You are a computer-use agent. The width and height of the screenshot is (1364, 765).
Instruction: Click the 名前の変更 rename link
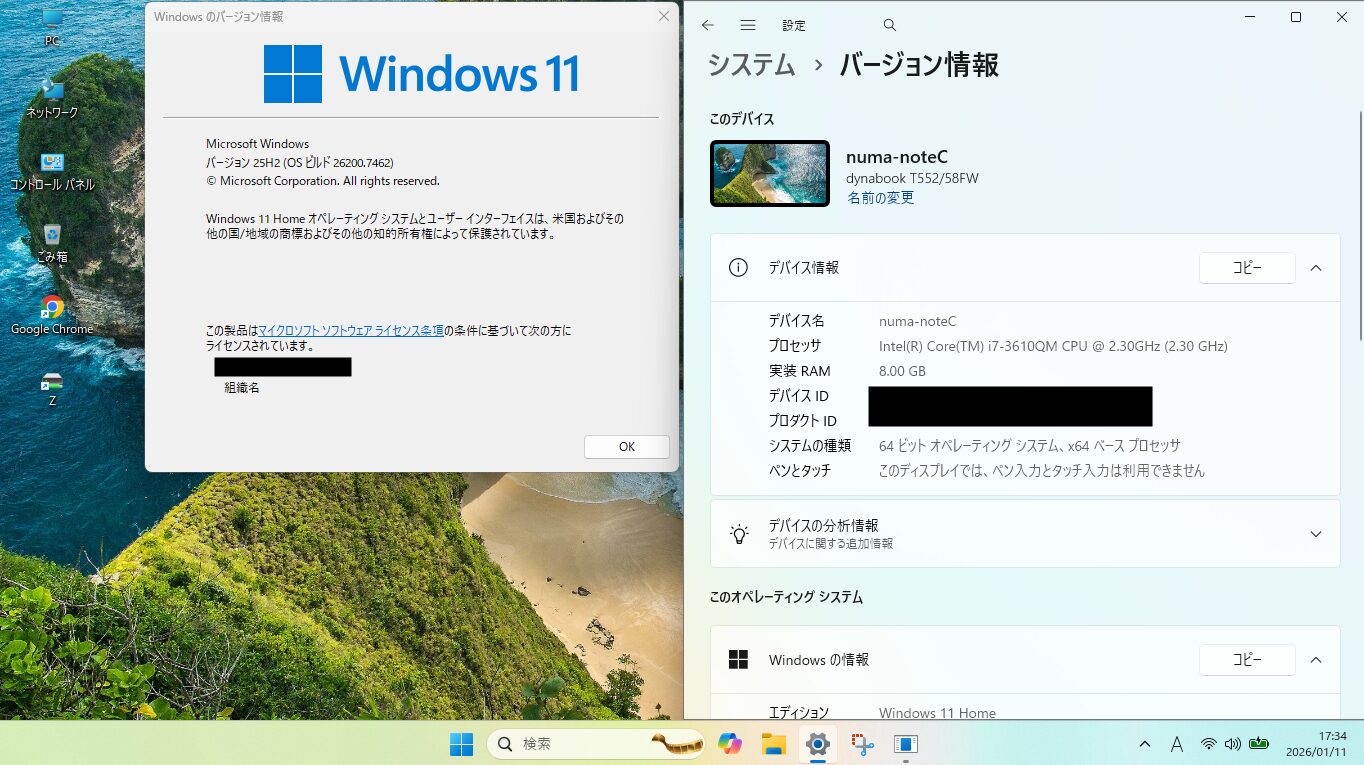pos(880,198)
